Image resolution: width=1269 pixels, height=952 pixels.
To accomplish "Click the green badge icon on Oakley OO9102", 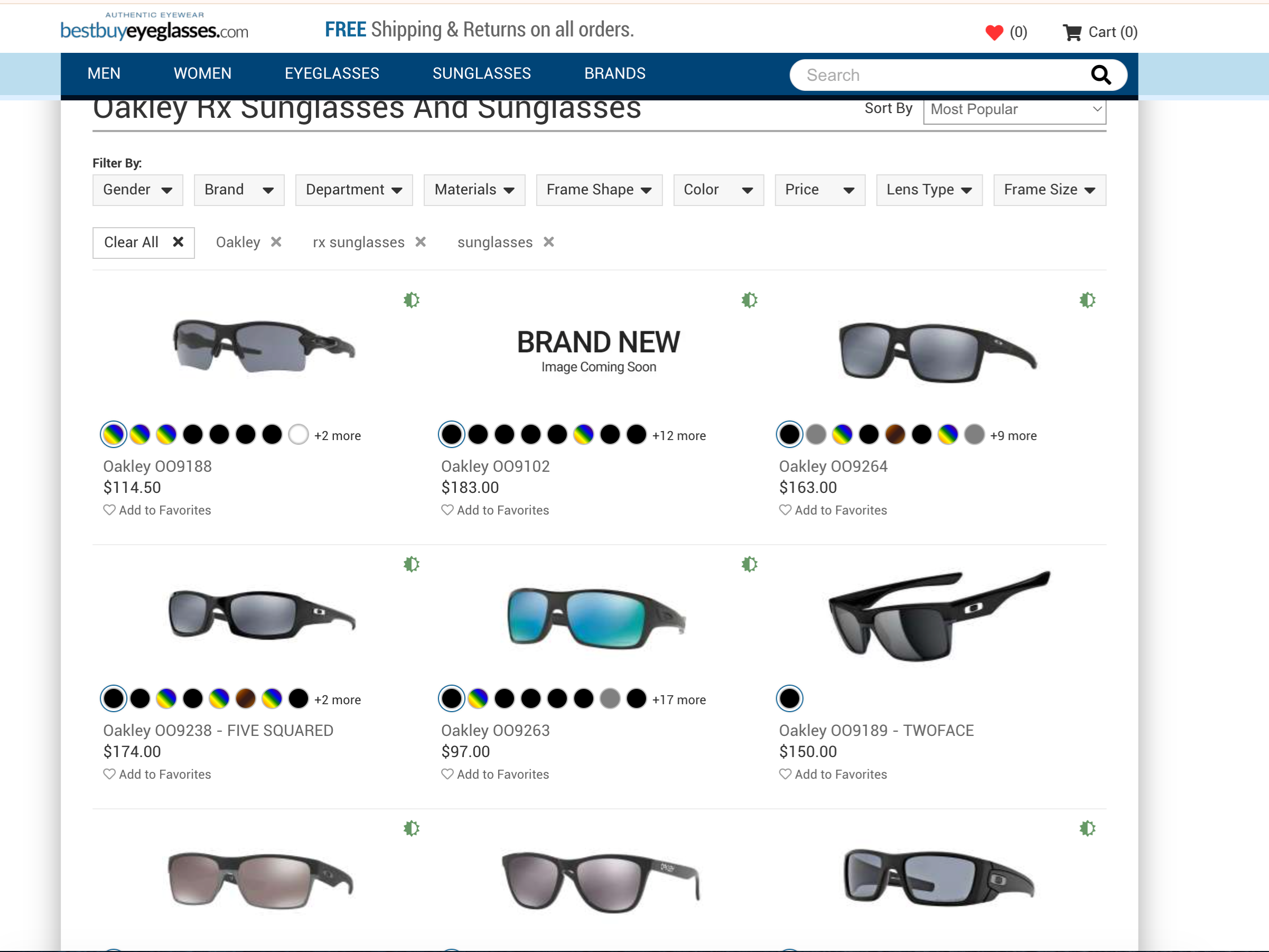I will click(749, 300).
